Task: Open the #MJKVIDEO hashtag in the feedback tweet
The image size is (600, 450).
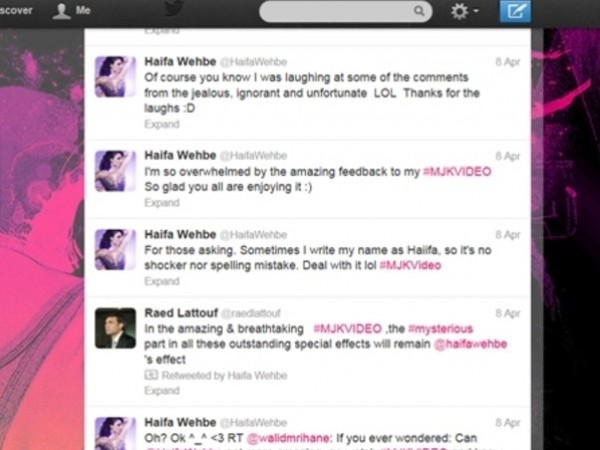Action: [457, 171]
